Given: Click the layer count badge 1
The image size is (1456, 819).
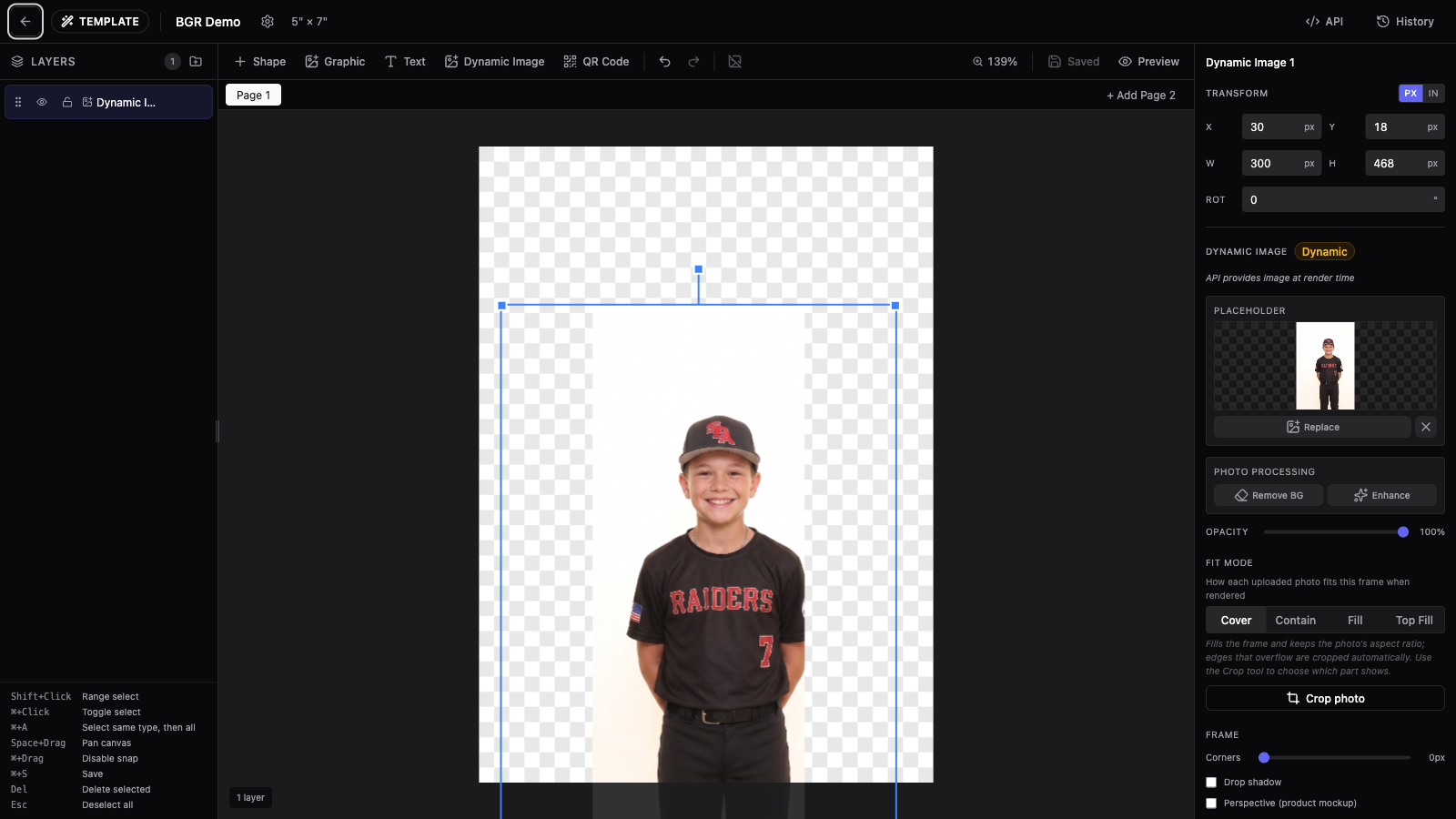Looking at the screenshot, I should (173, 62).
